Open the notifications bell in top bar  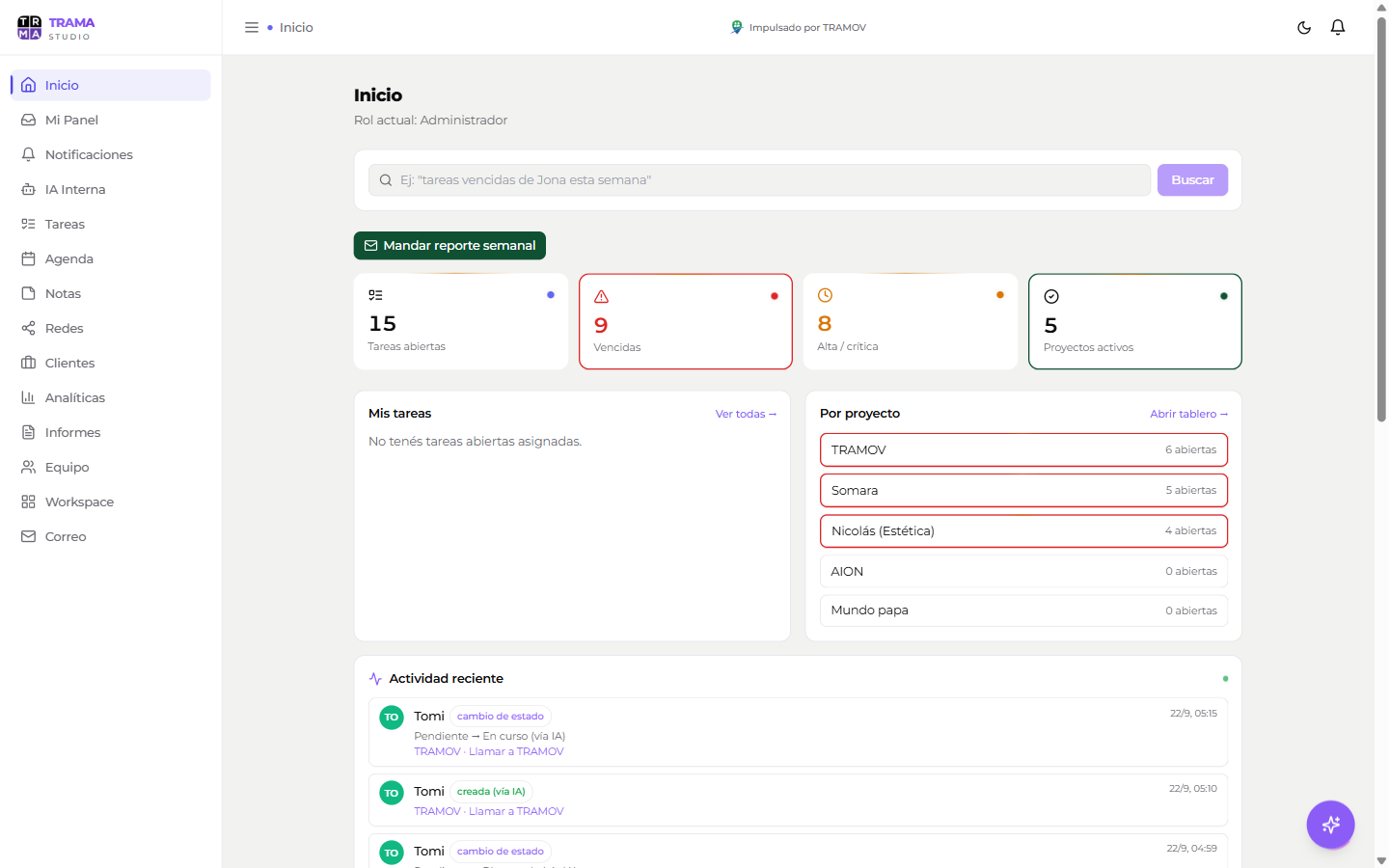1338,28
